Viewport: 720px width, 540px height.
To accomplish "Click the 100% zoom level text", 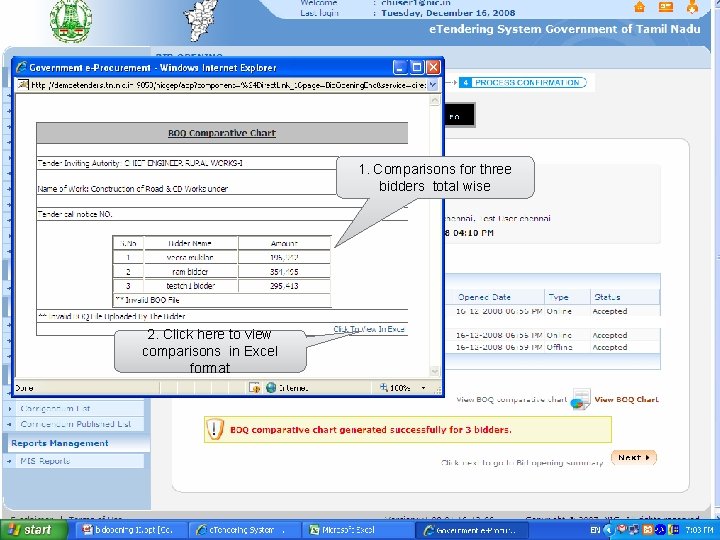I will pos(399,388).
